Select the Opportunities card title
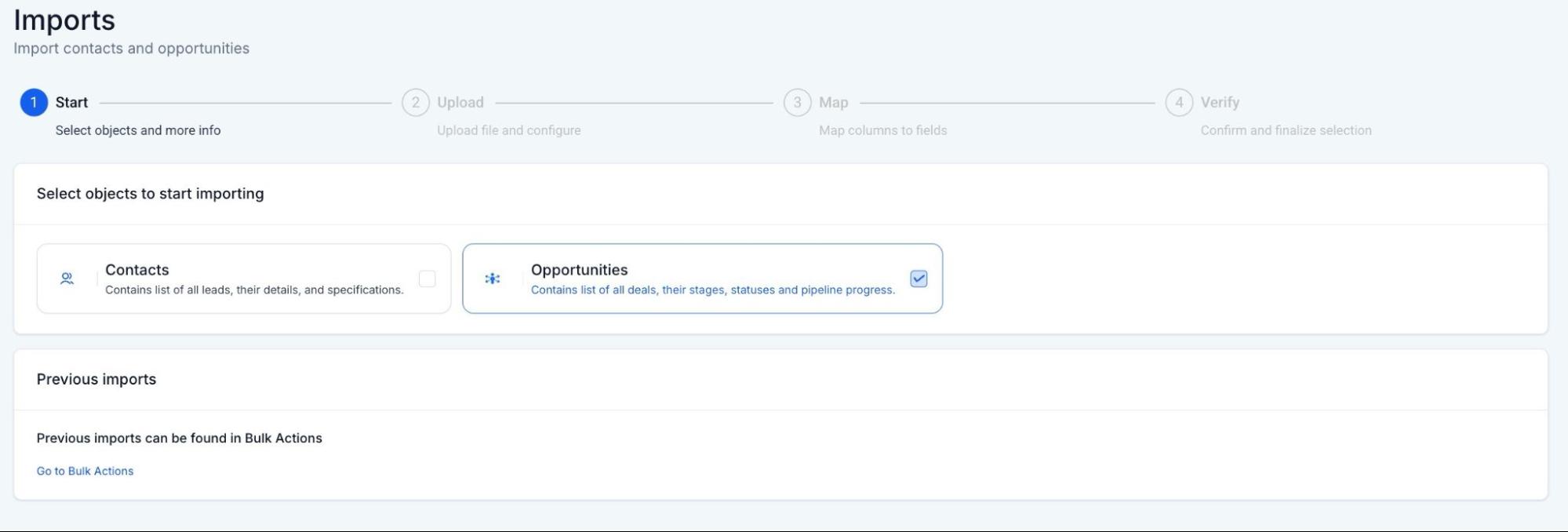The width and height of the screenshot is (1568, 532). tap(579, 270)
